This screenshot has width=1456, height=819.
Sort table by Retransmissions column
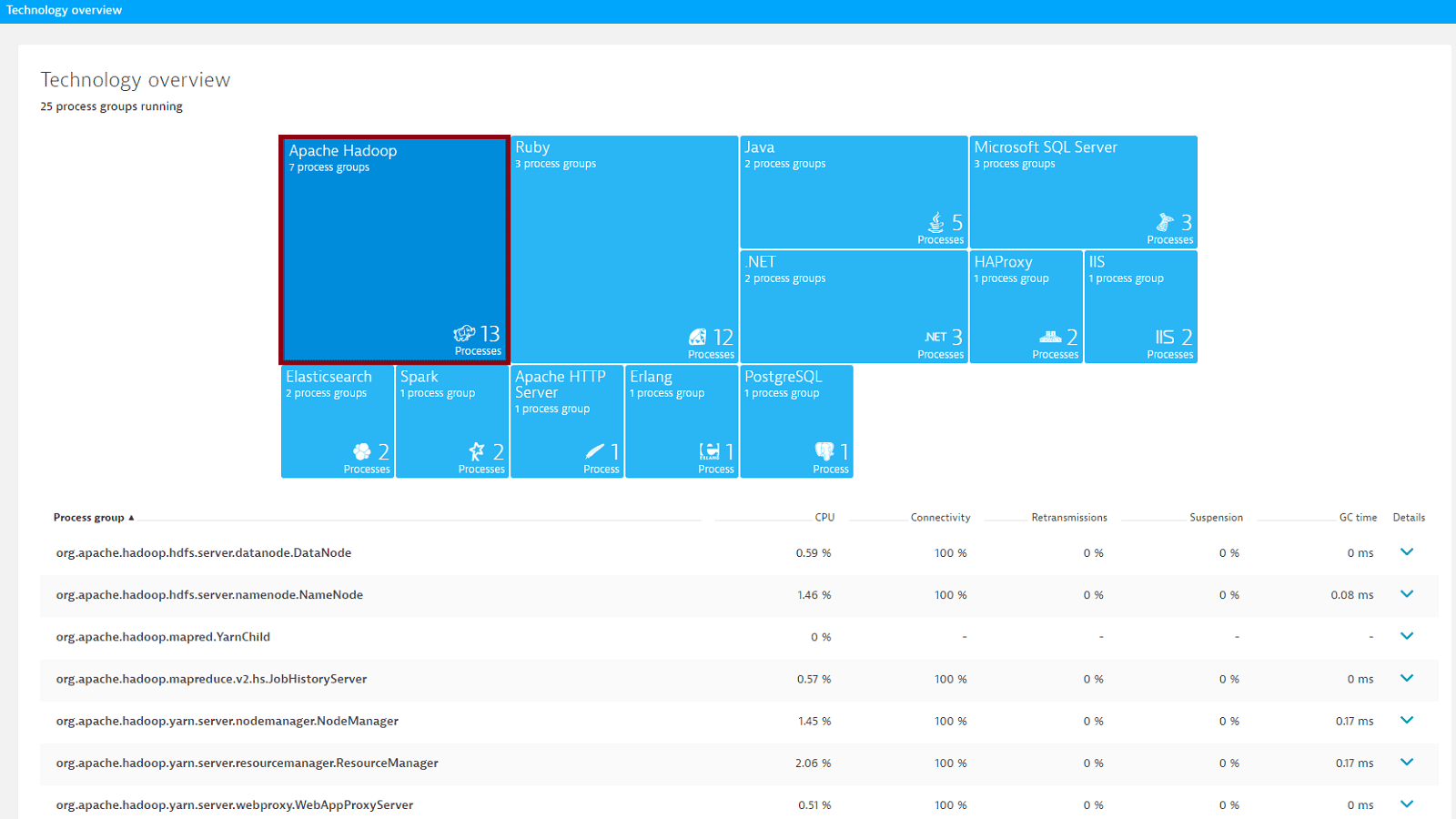coord(1069,518)
